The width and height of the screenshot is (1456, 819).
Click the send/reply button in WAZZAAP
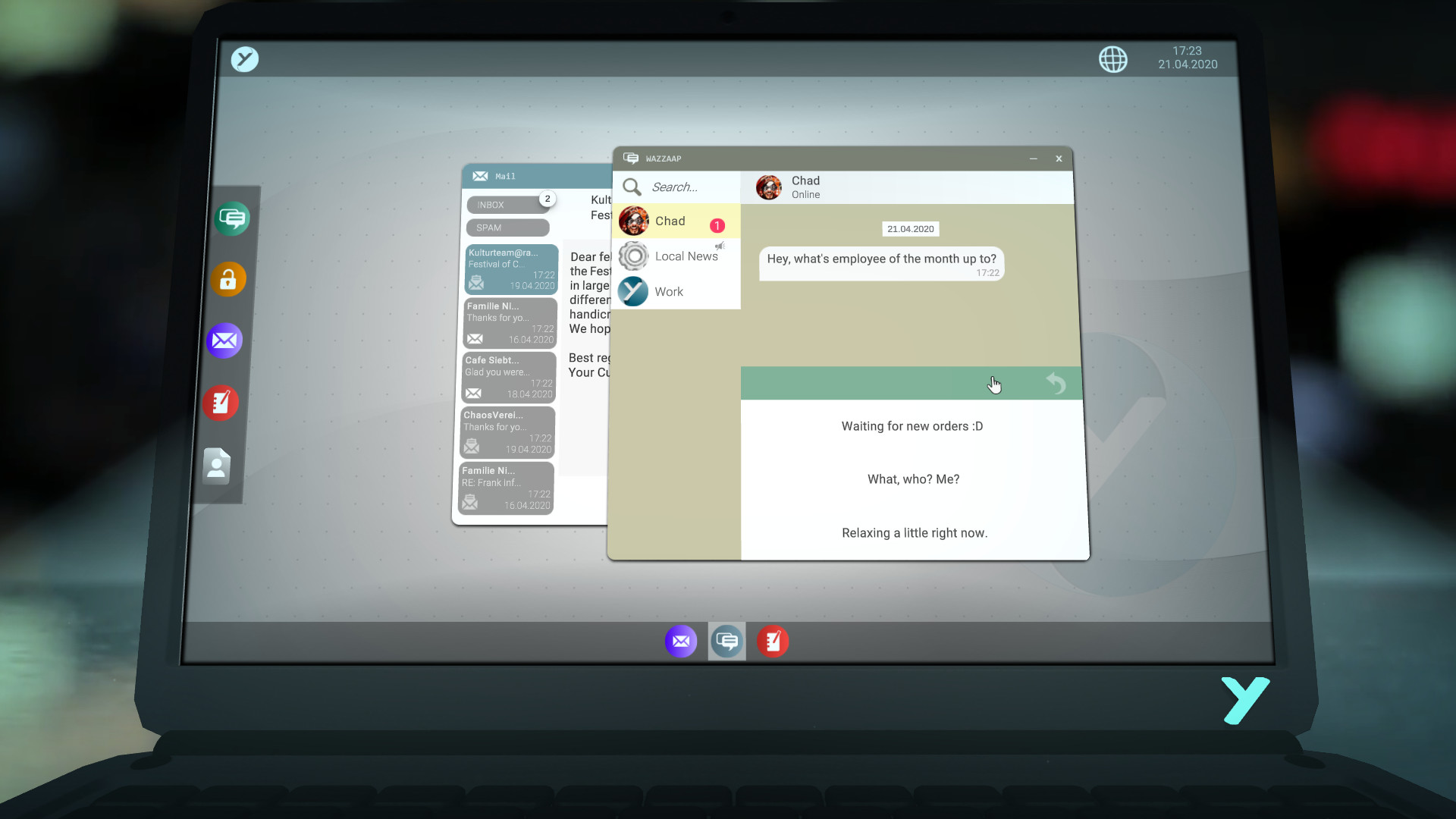(1056, 383)
